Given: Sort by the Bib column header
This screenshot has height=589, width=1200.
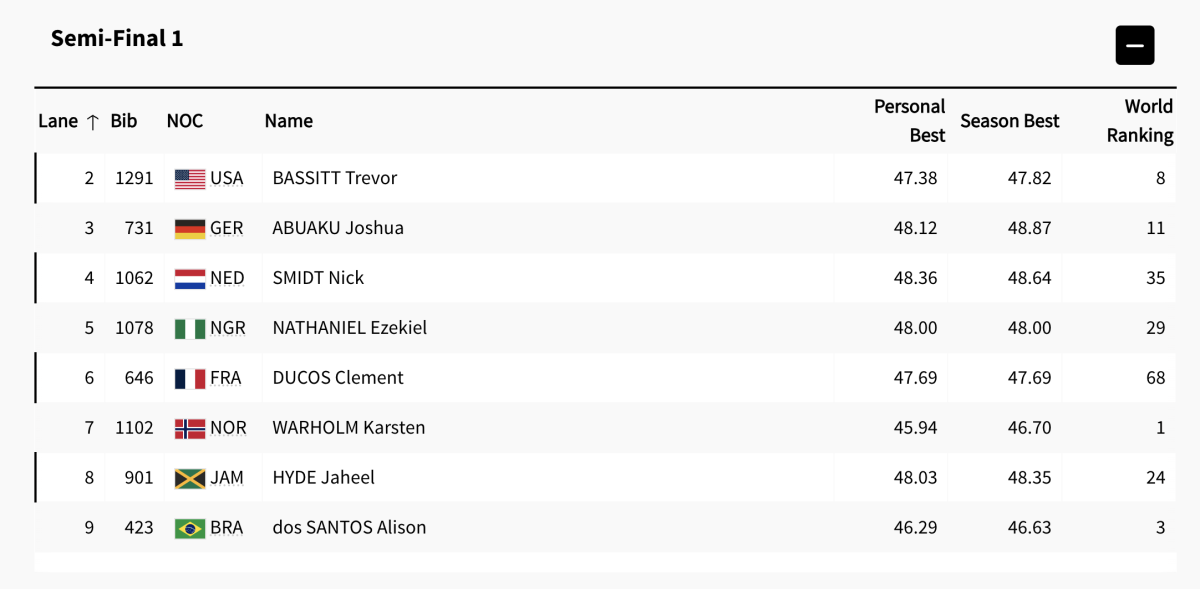Looking at the screenshot, I should [x=124, y=121].
